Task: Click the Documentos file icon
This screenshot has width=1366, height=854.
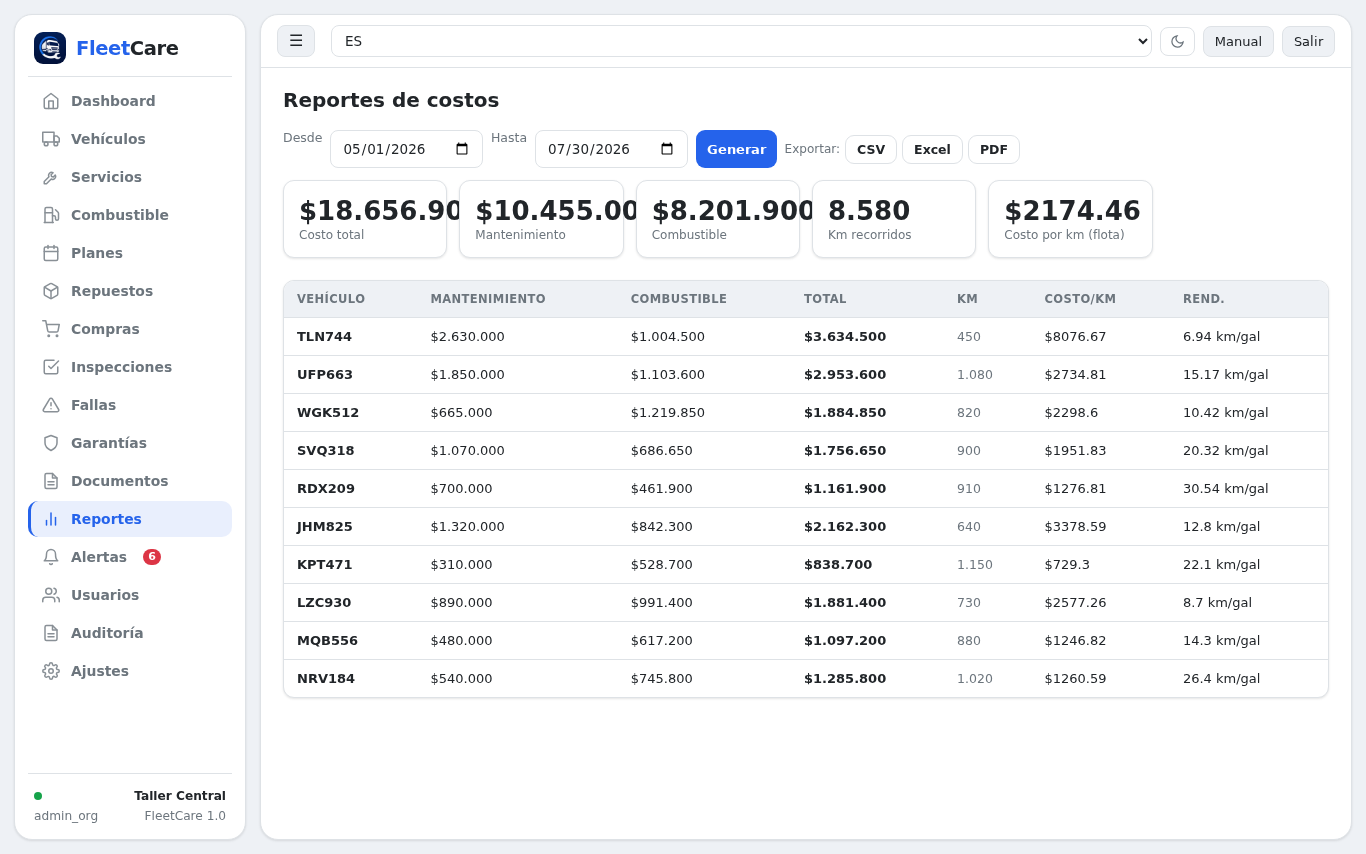Action: pyautogui.click(x=51, y=481)
